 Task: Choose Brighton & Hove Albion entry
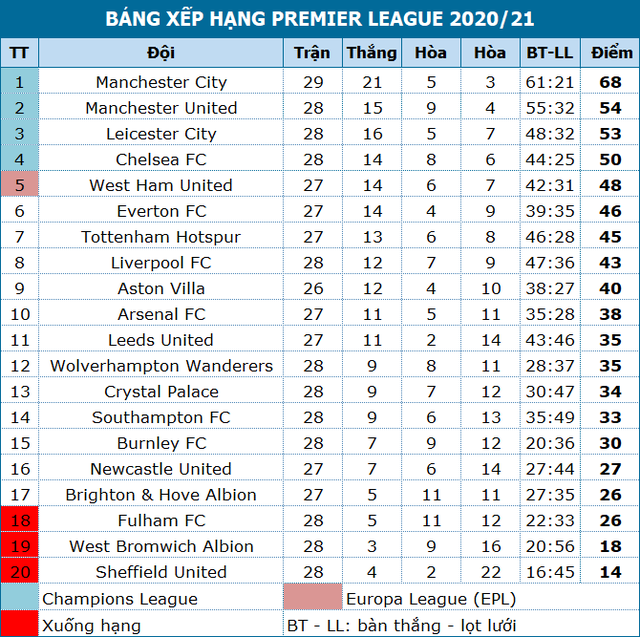point(161,495)
